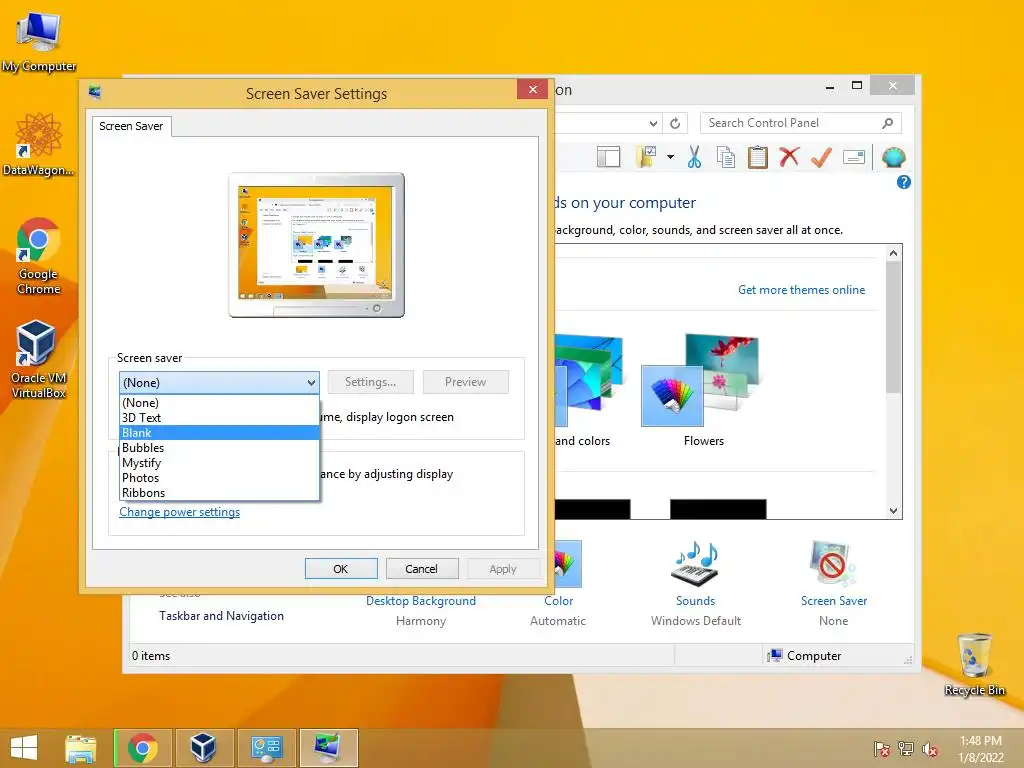Viewport: 1024px width, 768px height.
Task: Select Ribbons from the list
Action: tap(219, 492)
